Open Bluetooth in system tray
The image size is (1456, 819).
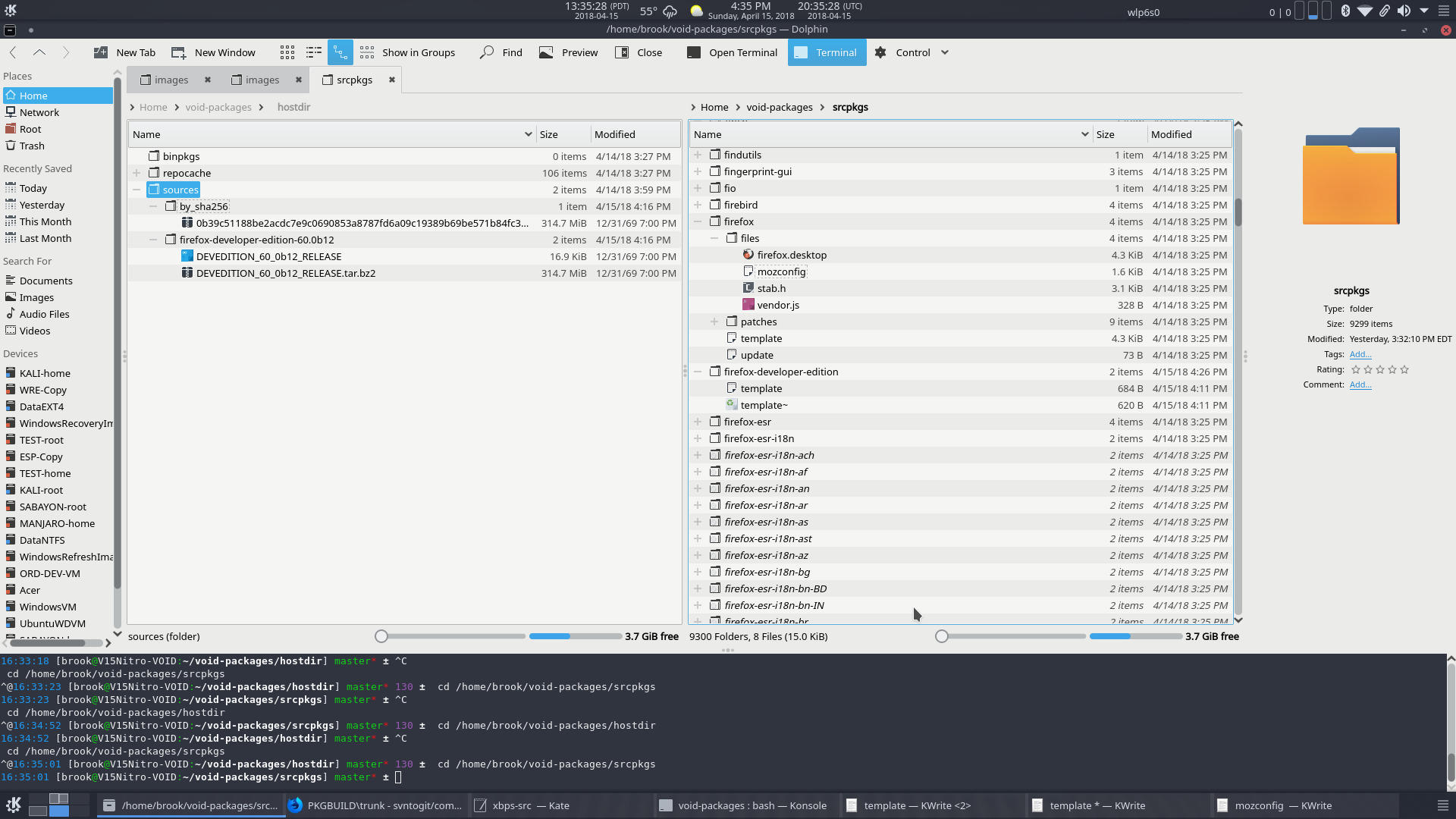pos(1345,11)
